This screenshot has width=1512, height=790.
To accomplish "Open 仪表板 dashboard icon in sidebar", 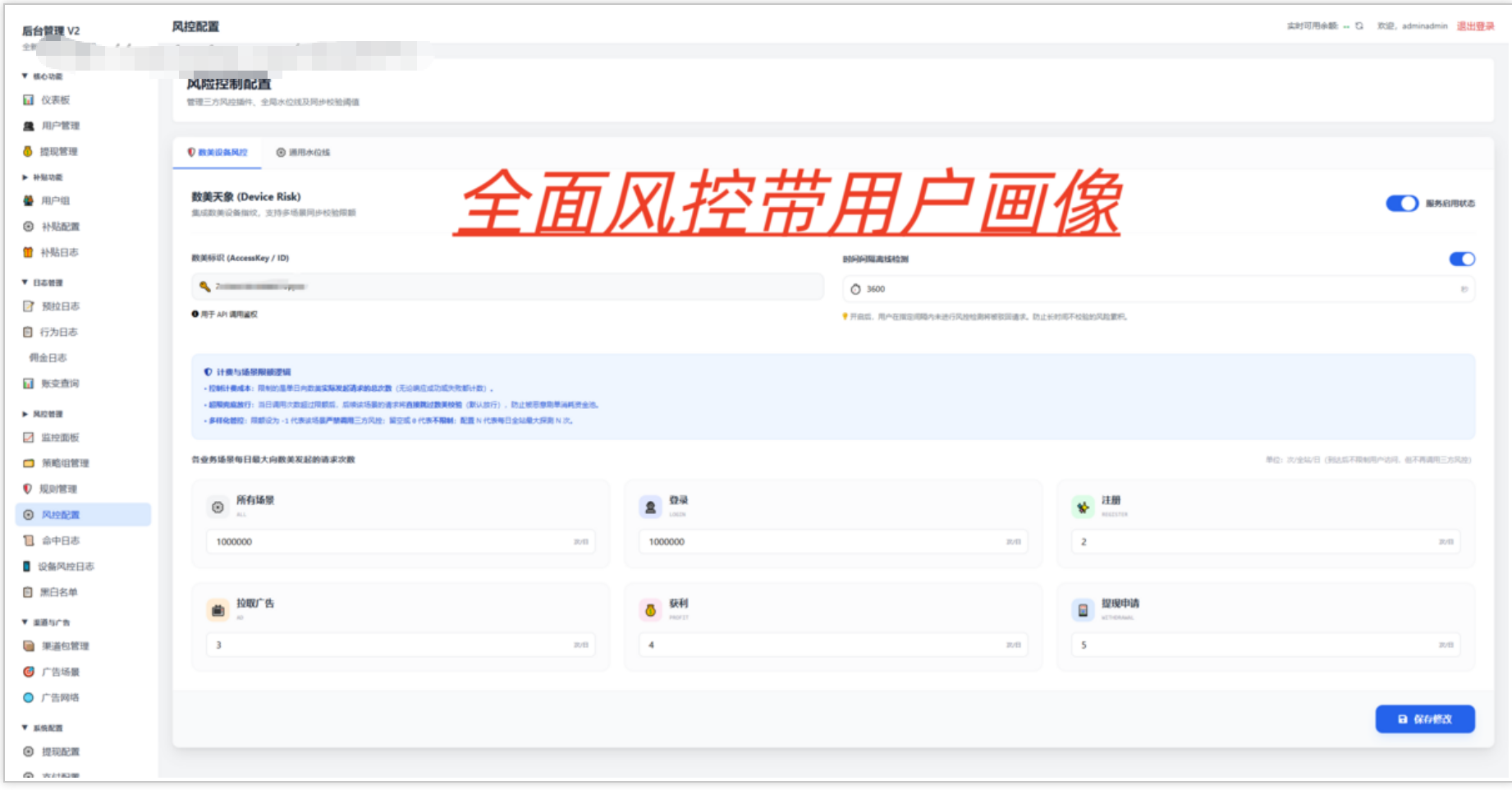I will (29, 100).
